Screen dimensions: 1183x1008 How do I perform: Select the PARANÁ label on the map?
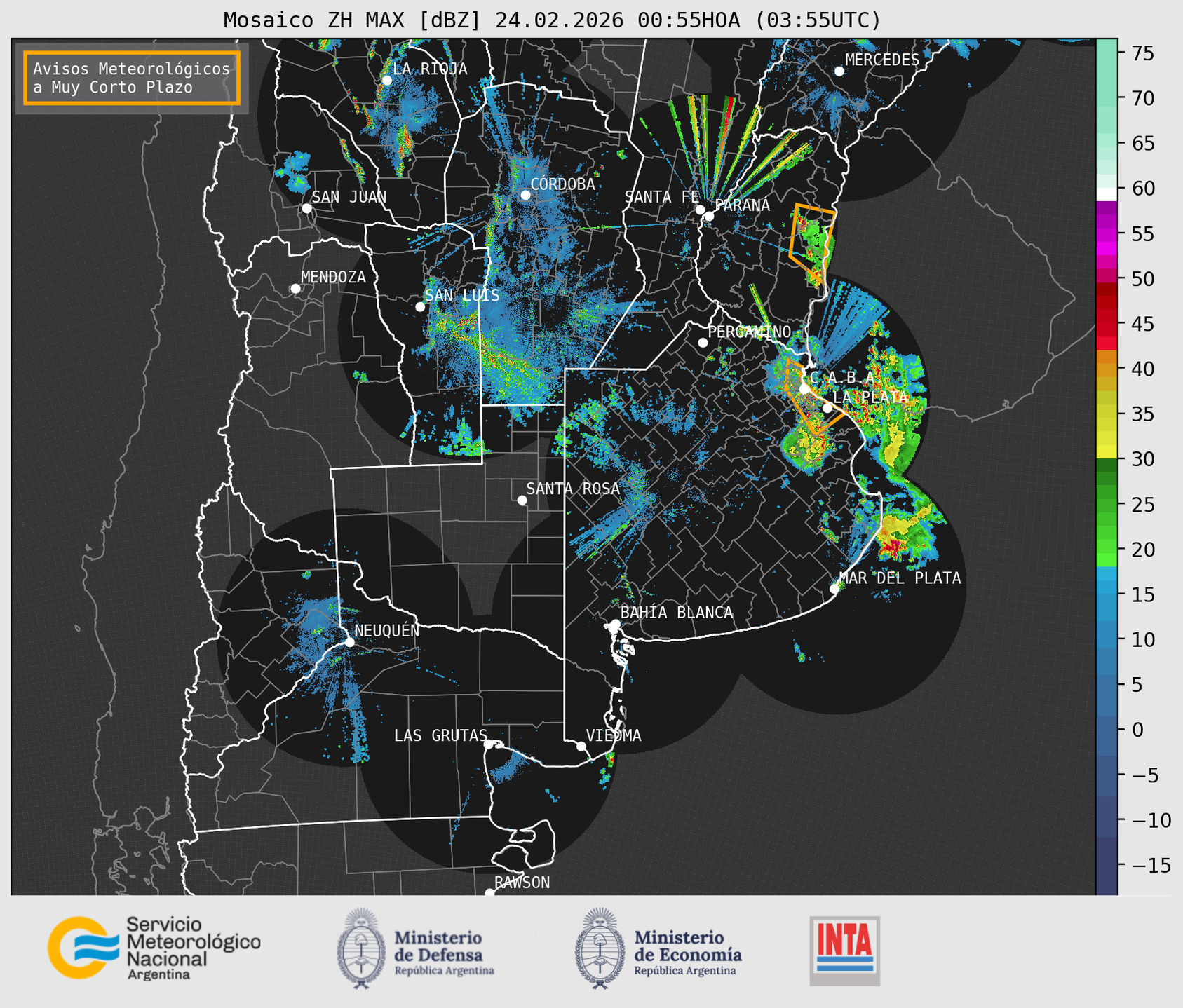[x=743, y=205]
